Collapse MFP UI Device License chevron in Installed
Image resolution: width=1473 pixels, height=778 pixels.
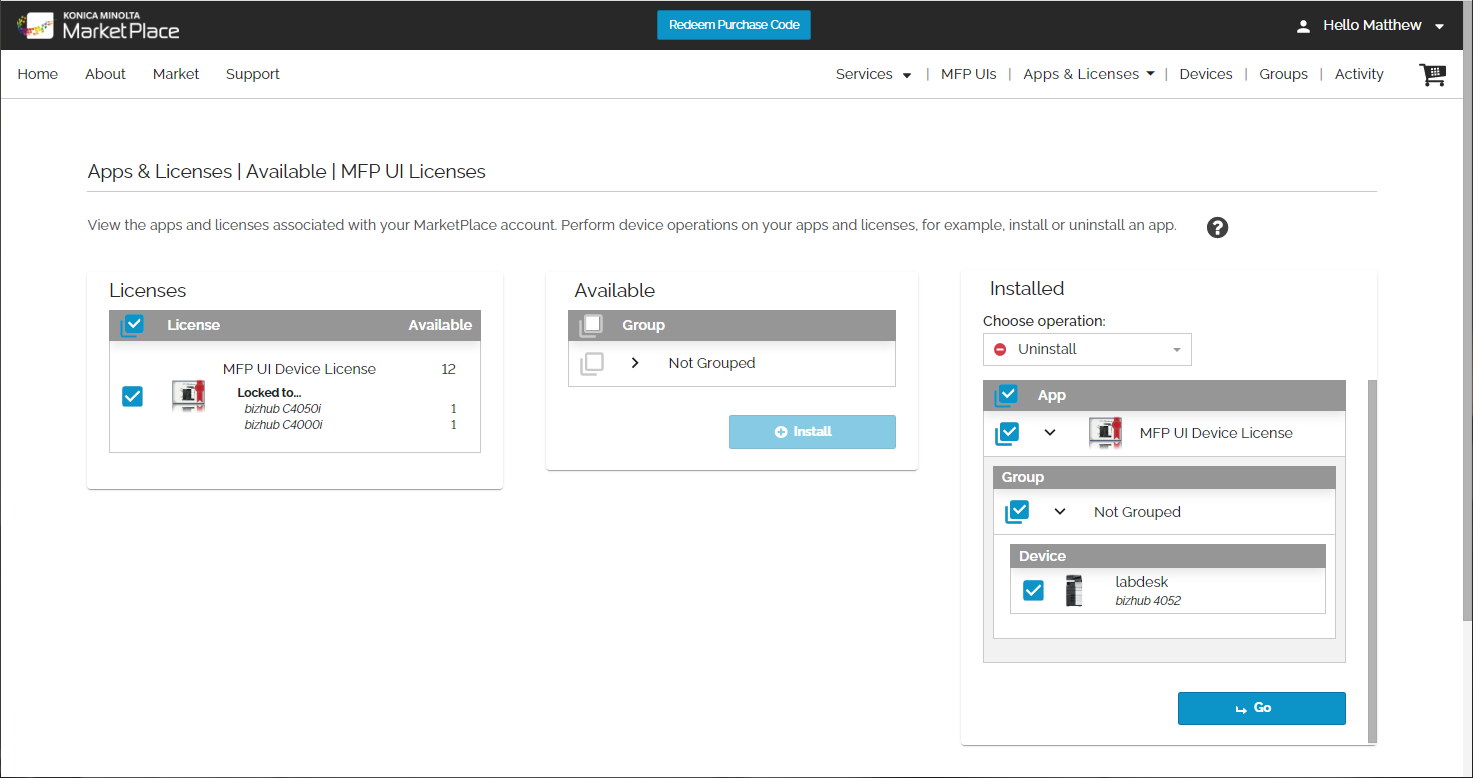[1050, 433]
